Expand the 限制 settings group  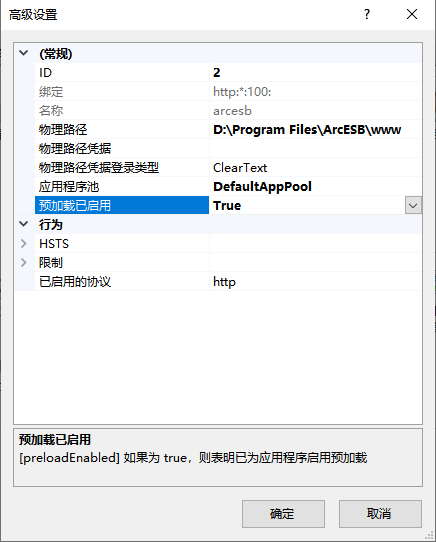click(24, 262)
